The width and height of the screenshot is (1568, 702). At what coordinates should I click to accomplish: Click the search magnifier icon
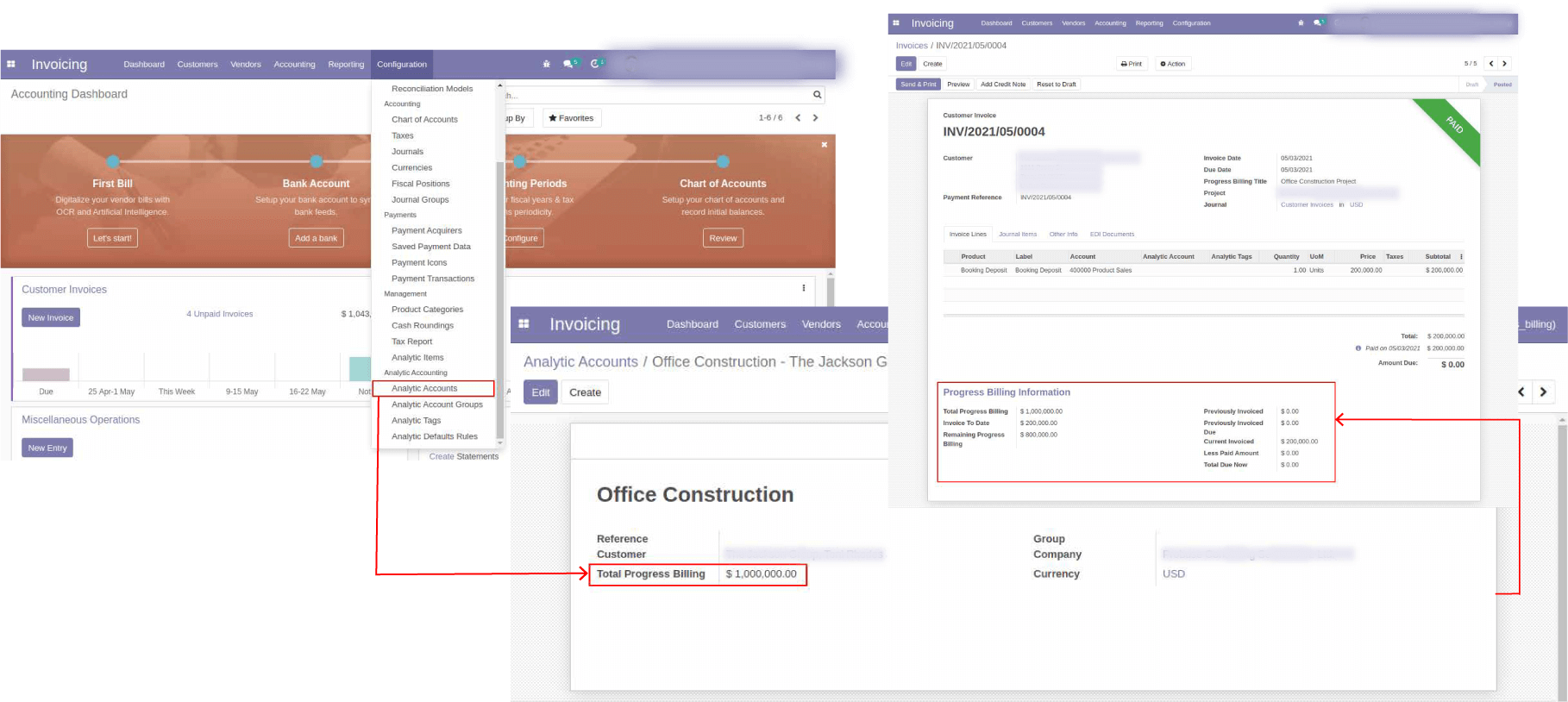click(x=817, y=95)
